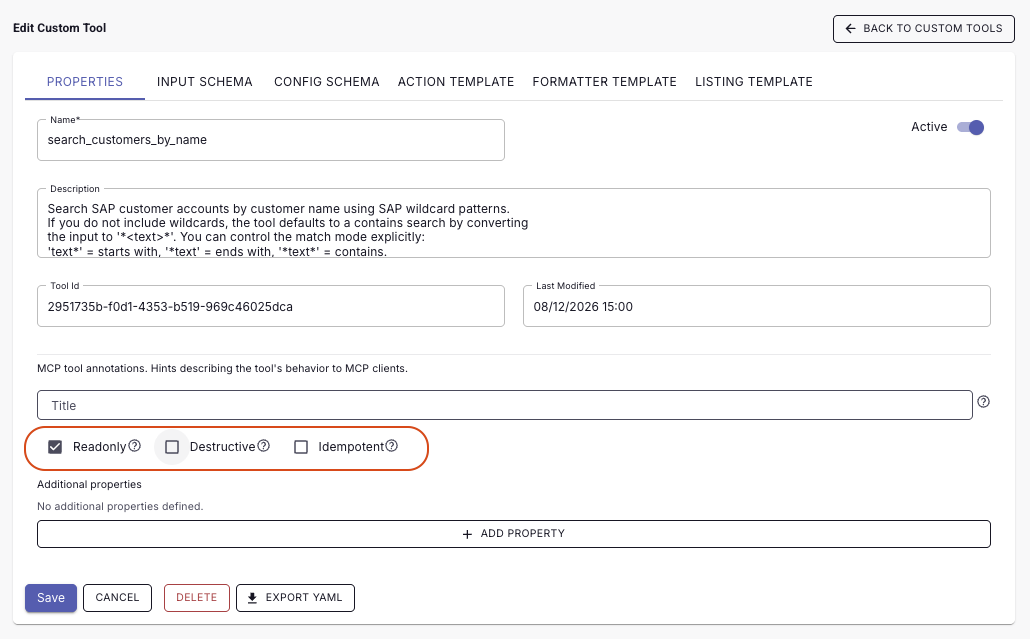1030x639 pixels.
Task: Click the 'No additional properties defined.' text
Action: coord(120,506)
